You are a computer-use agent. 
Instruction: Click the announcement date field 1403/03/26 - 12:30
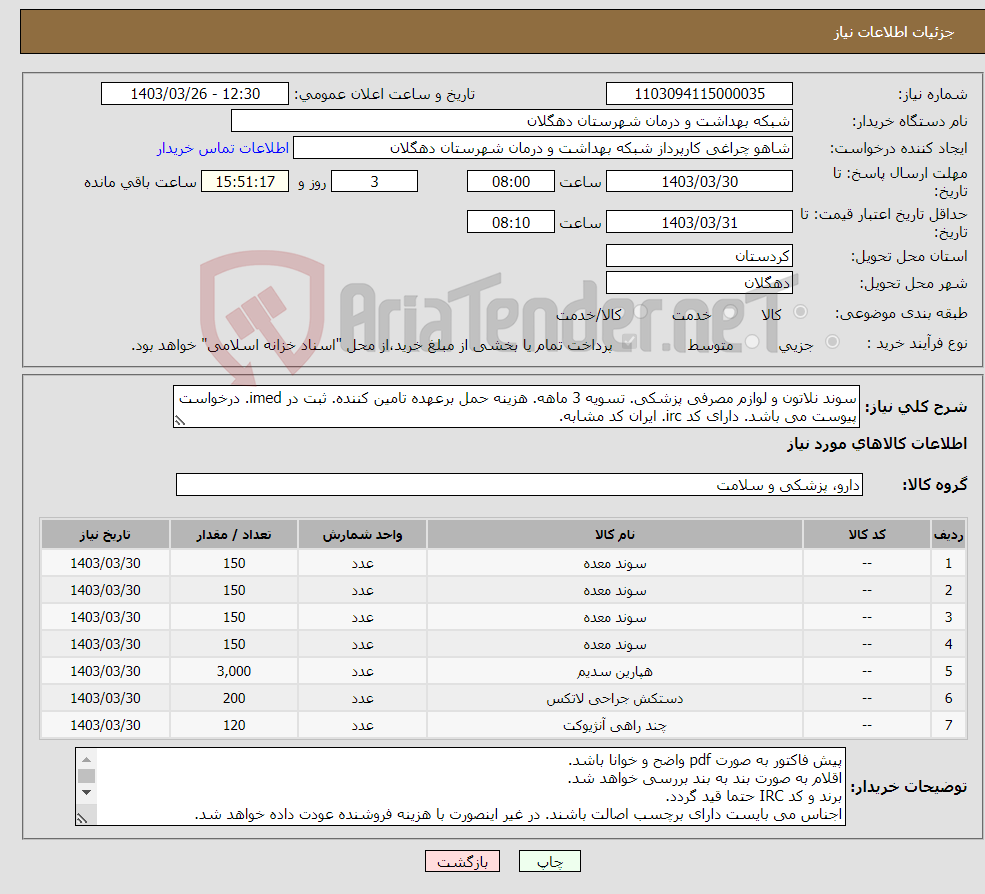point(195,94)
